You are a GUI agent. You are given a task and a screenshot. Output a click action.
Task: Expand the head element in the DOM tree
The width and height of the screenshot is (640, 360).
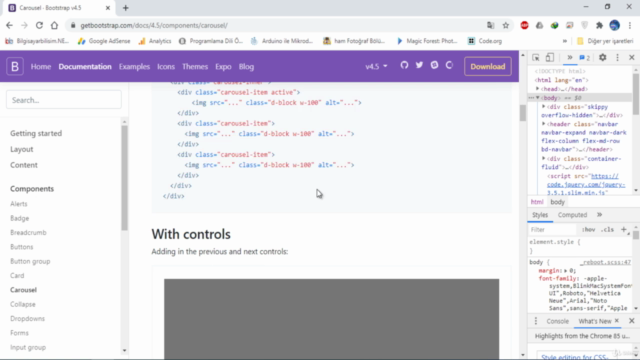click(x=538, y=89)
